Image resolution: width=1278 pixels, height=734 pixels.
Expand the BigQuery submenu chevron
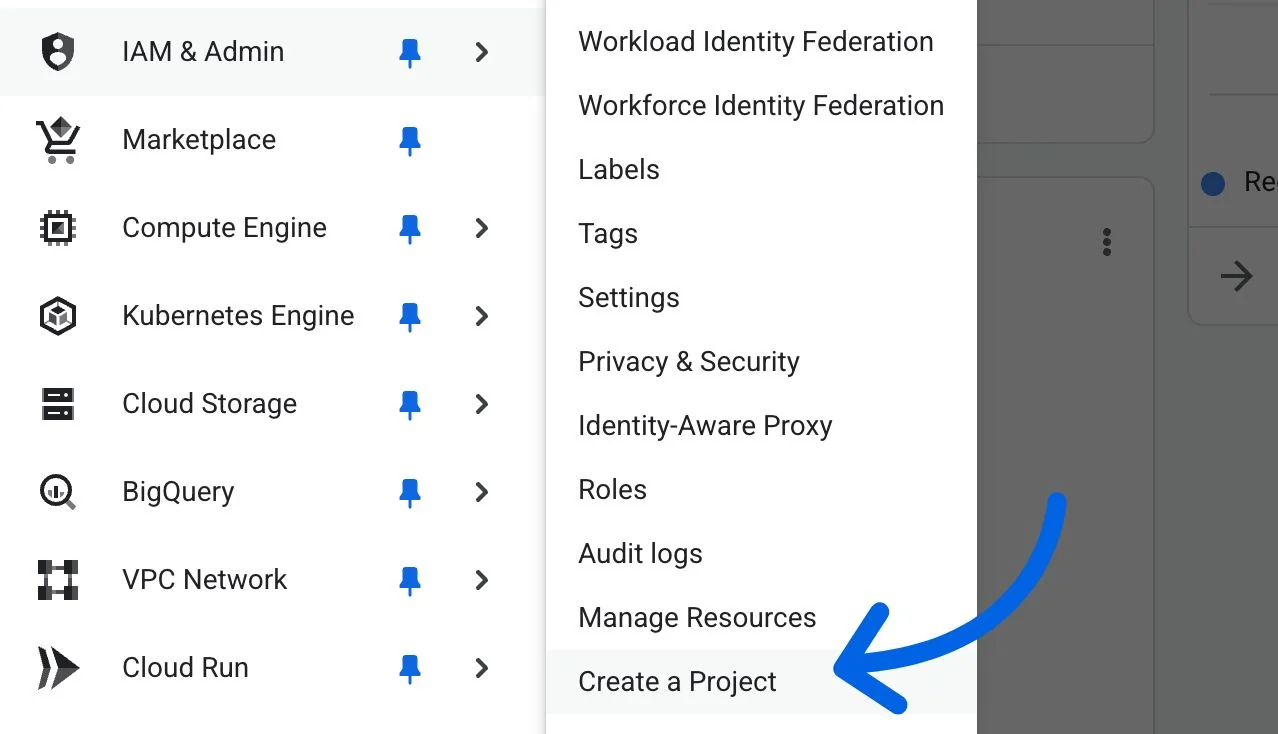(x=482, y=492)
